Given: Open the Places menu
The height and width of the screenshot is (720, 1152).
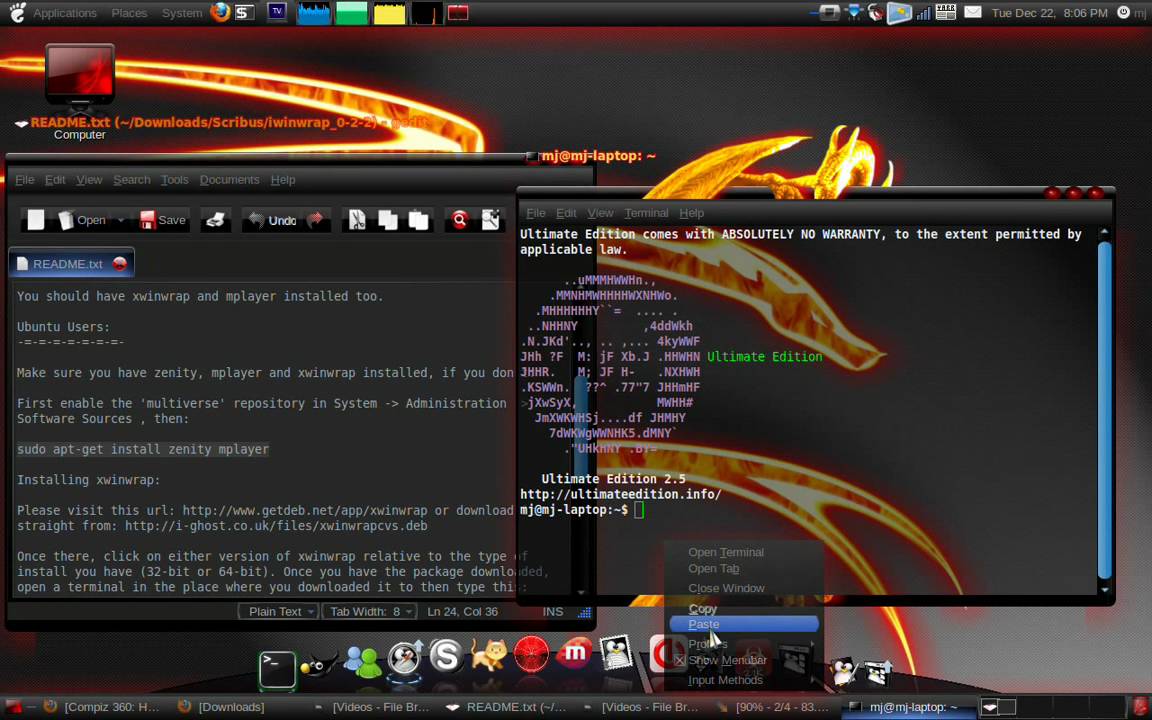Looking at the screenshot, I should coord(129,13).
